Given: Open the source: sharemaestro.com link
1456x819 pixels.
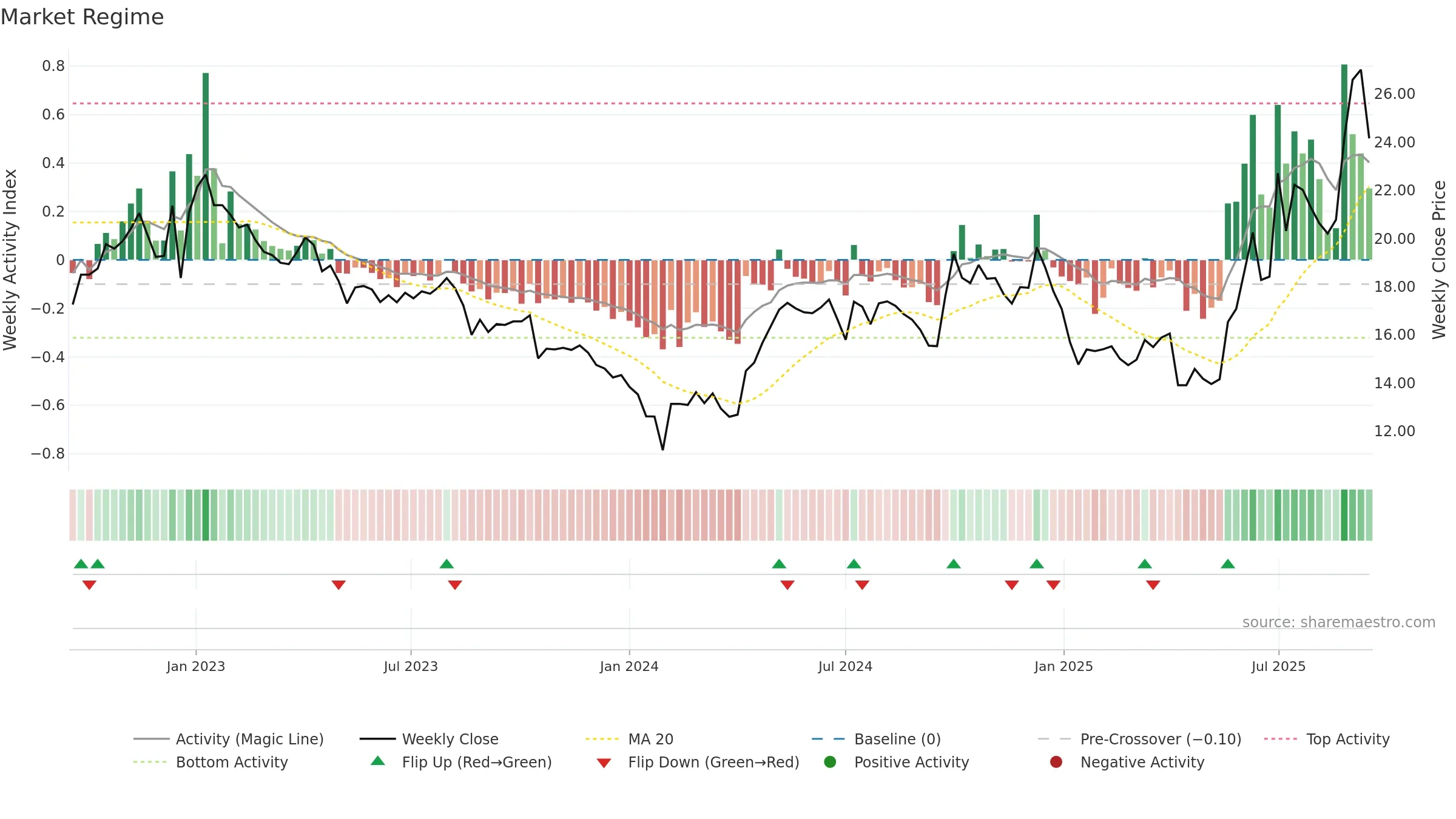Looking at the screenshot, I should click(x=1339, y=622).
